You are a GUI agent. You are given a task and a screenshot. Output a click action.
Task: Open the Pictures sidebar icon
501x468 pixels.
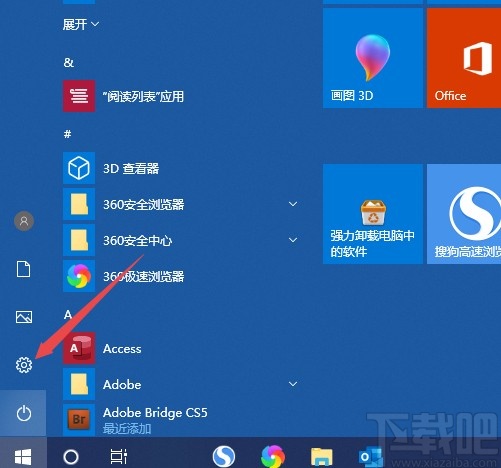pos(24,317)
